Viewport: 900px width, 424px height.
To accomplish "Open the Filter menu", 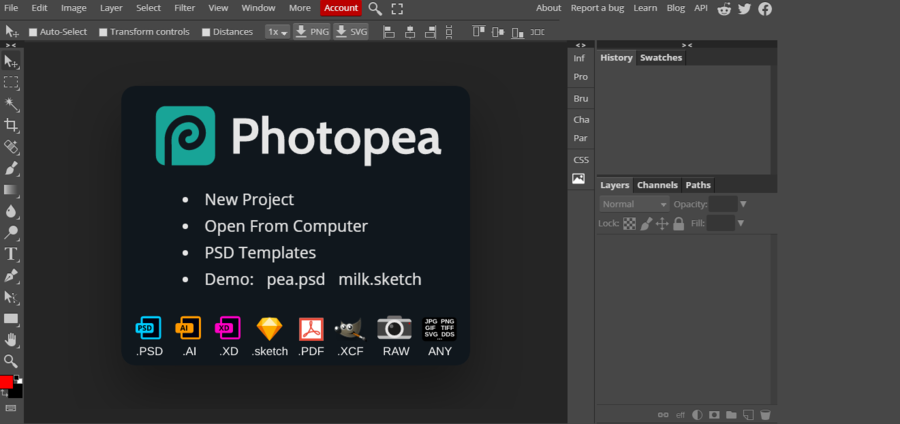I will [x=185, y=8].
